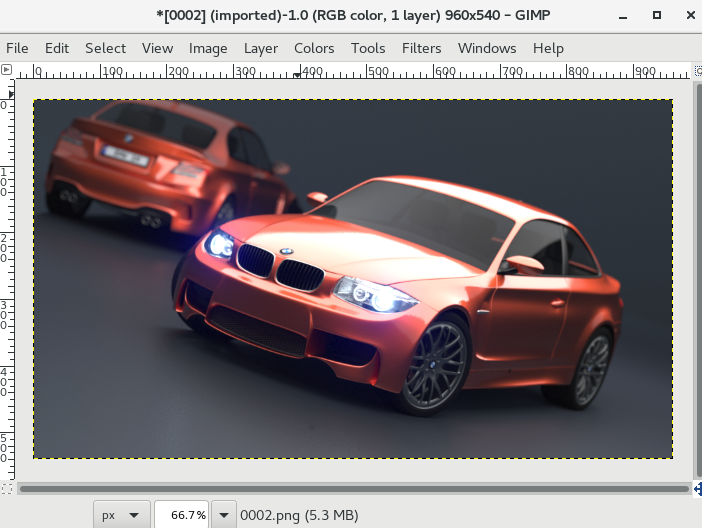Image resolution: width=702 pixels, height=528 pixels.
Task: Open the Select menu
Action: click(x=105, y=48)
